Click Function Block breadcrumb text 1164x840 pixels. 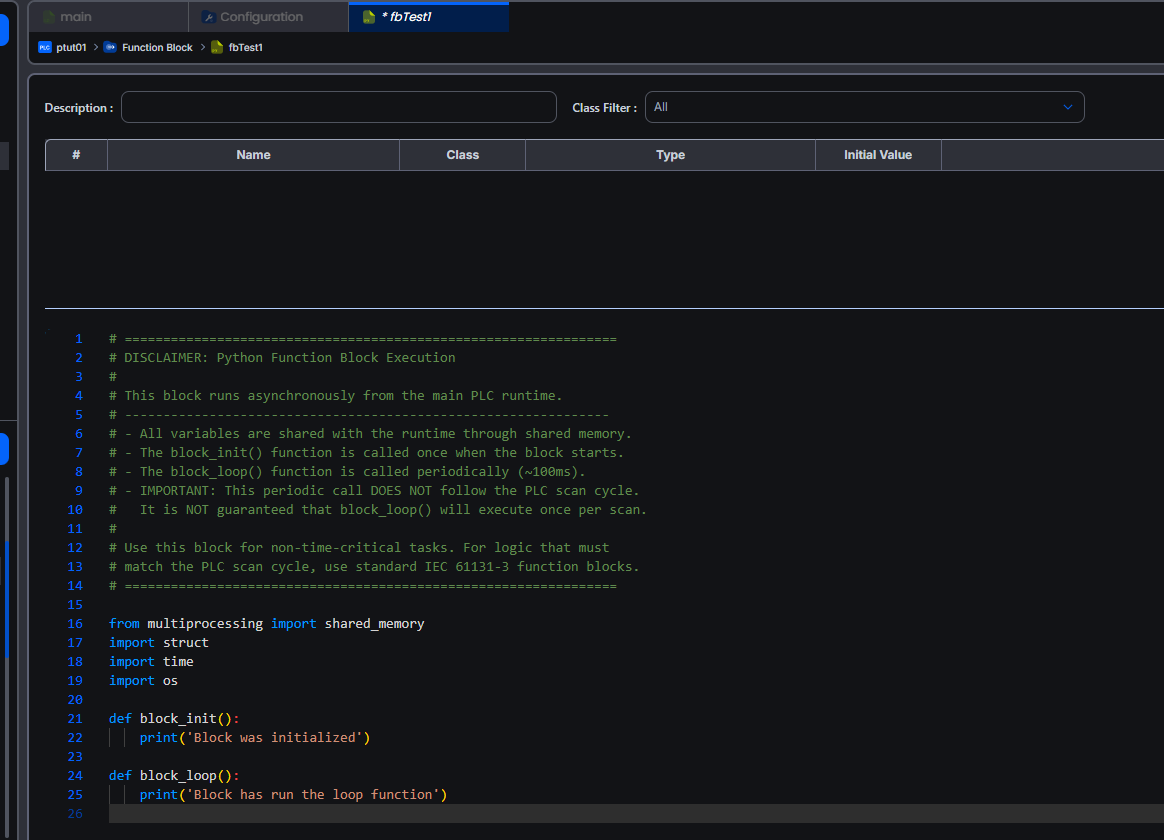coord(157,47)
